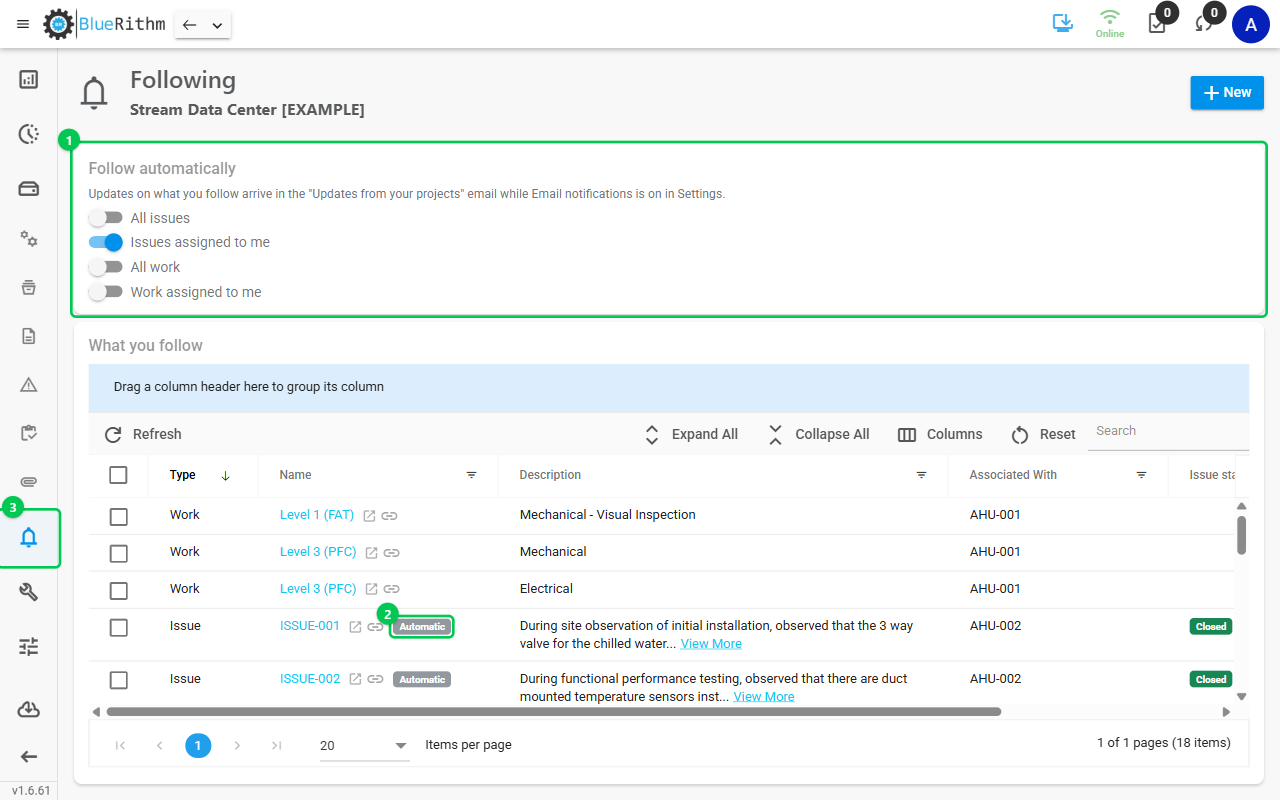Open the clipboard checklist sidebar icon
This screenshot has width=1280, height=800.
(x=29, y=433)
